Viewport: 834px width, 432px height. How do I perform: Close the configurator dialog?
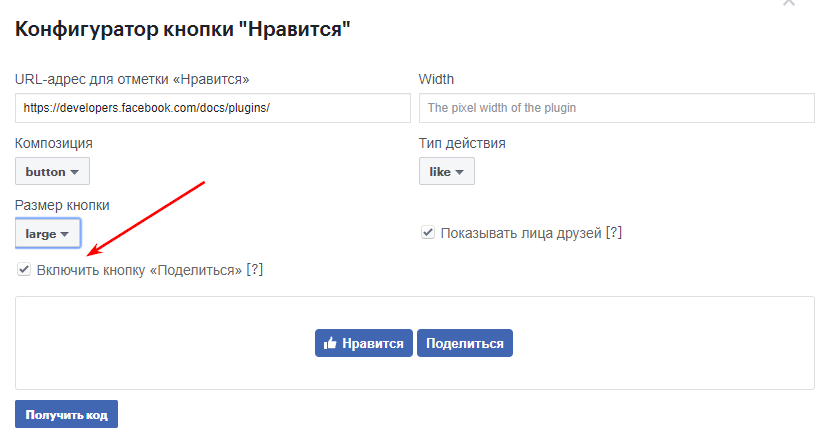[789, 3]
